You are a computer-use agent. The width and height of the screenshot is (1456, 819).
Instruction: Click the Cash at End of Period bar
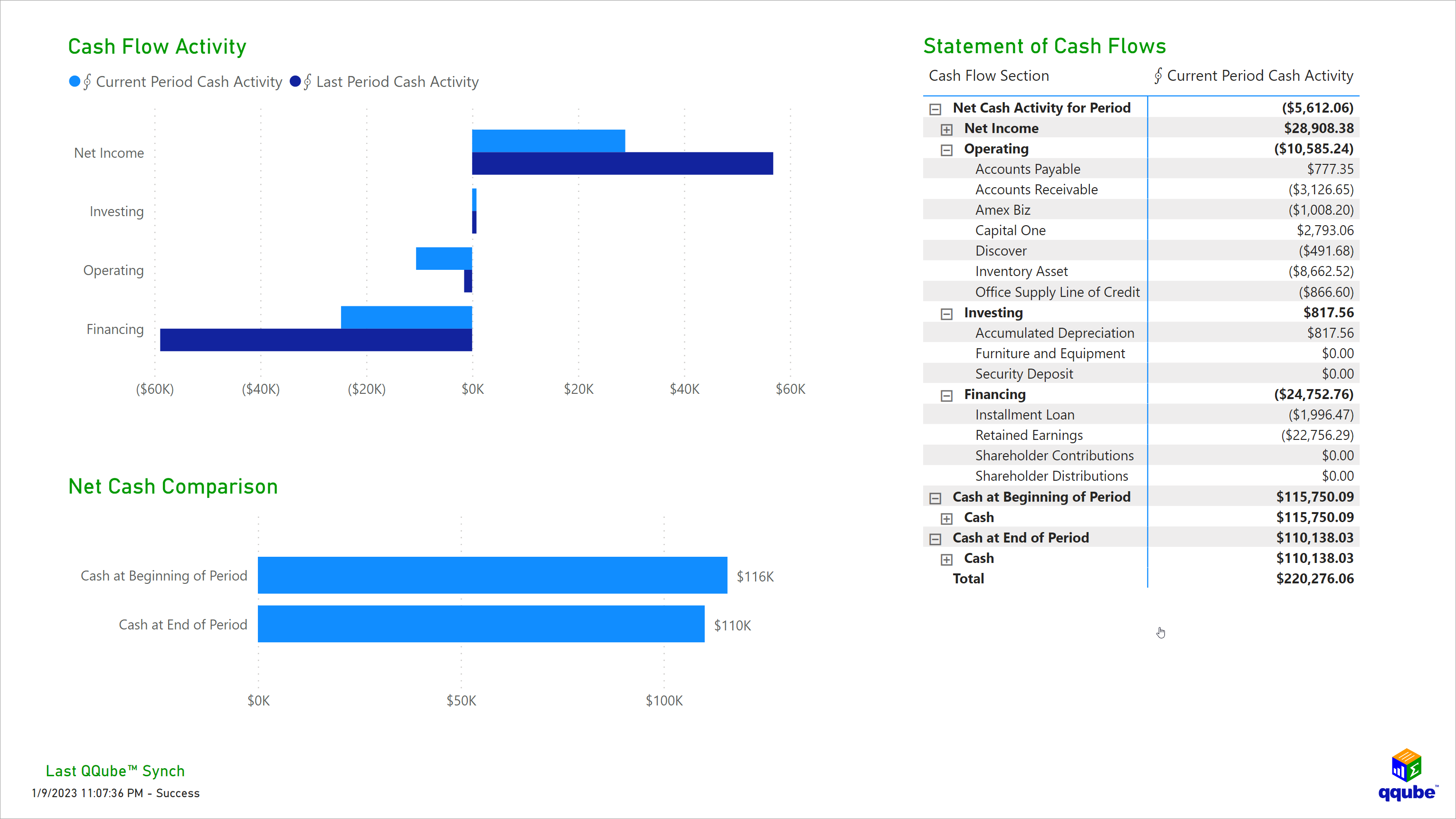[481, 624]
